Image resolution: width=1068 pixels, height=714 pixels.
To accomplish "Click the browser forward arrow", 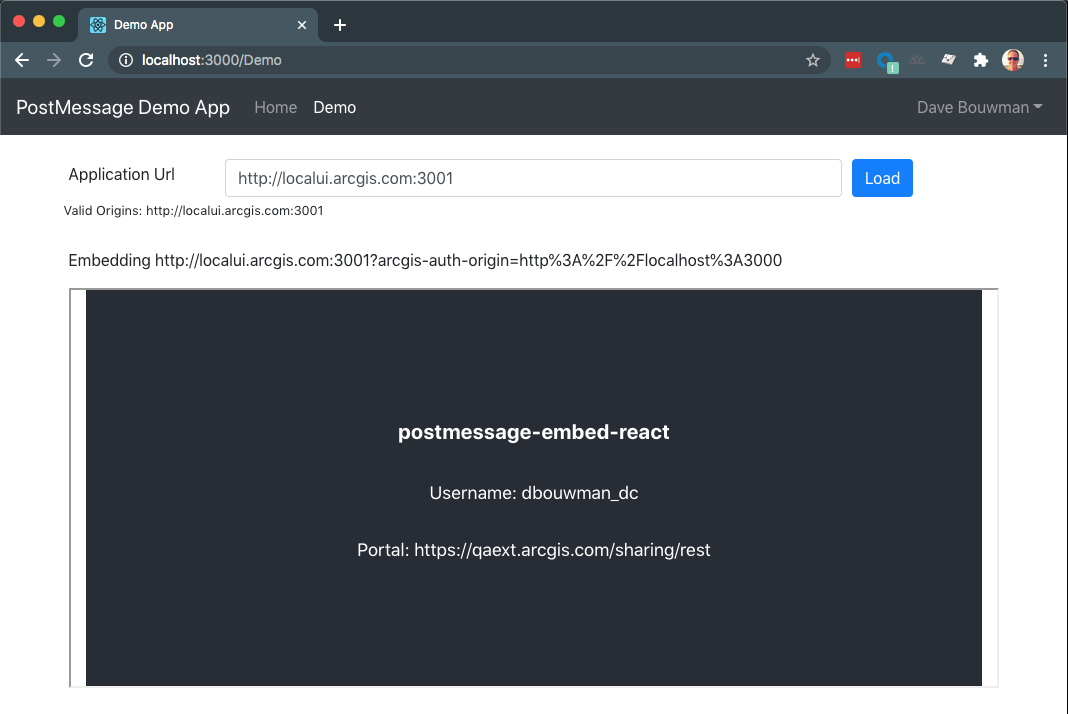I will coord(54,60).
